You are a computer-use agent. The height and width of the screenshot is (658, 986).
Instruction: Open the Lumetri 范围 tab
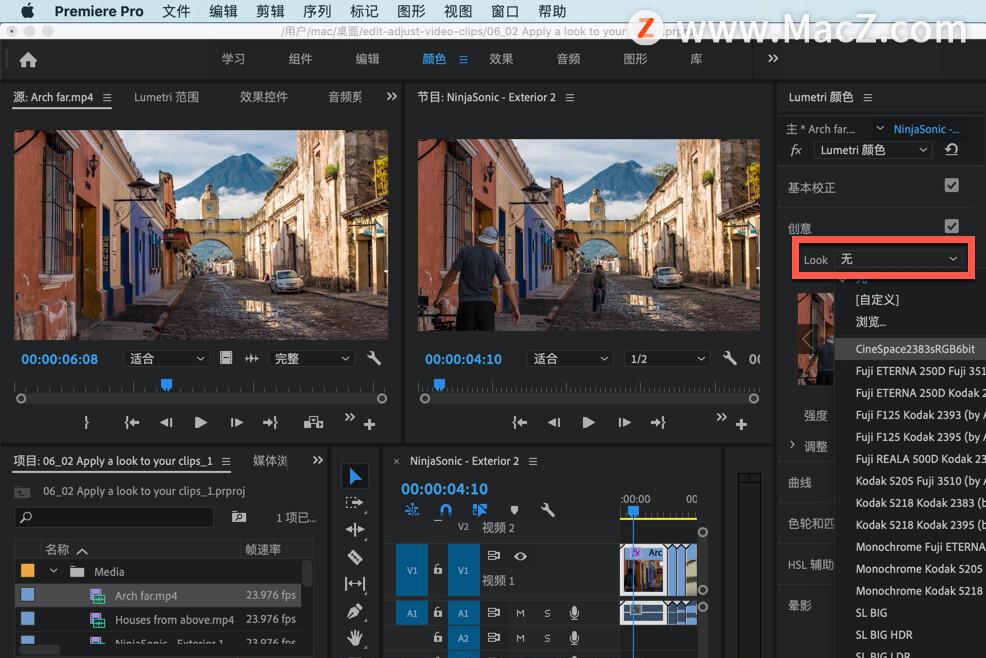coord(166,97)
